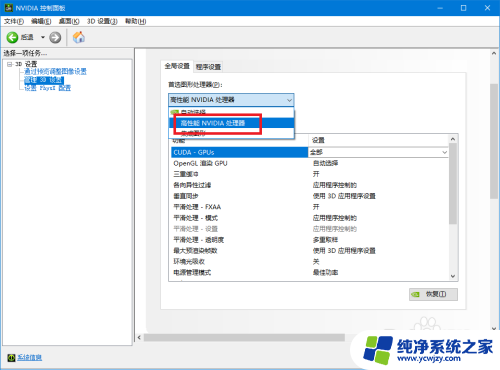Screen dimensions: 500x370
Task: Open the 桌面(K) menu
Action: pos(69,21)
